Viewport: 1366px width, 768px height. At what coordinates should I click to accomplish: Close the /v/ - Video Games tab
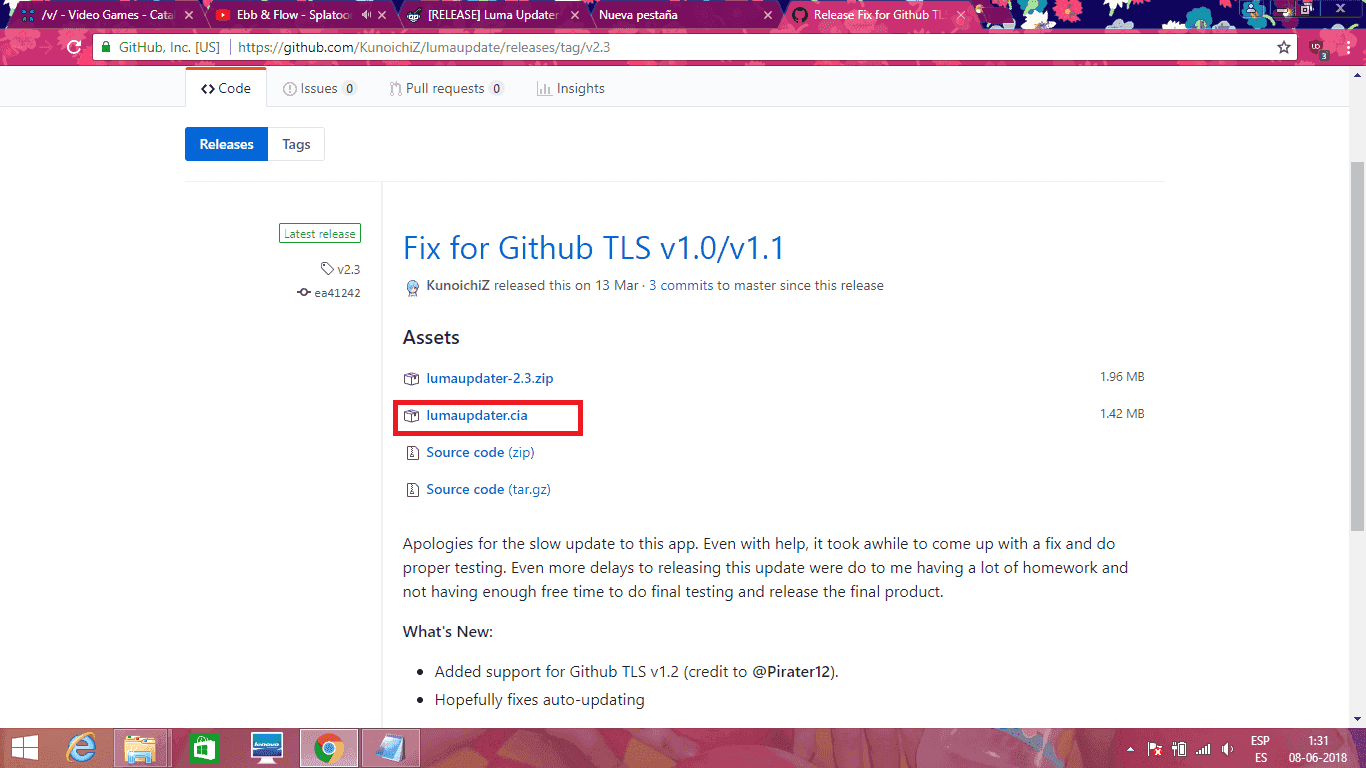point(188,15)
